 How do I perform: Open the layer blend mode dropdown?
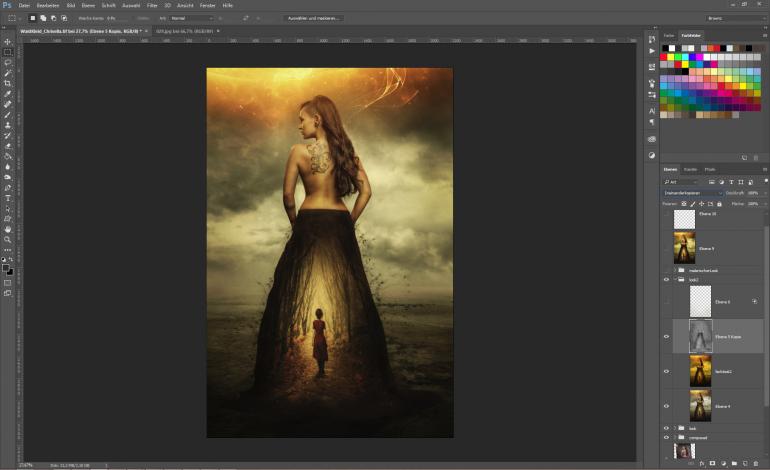point(693,193)
